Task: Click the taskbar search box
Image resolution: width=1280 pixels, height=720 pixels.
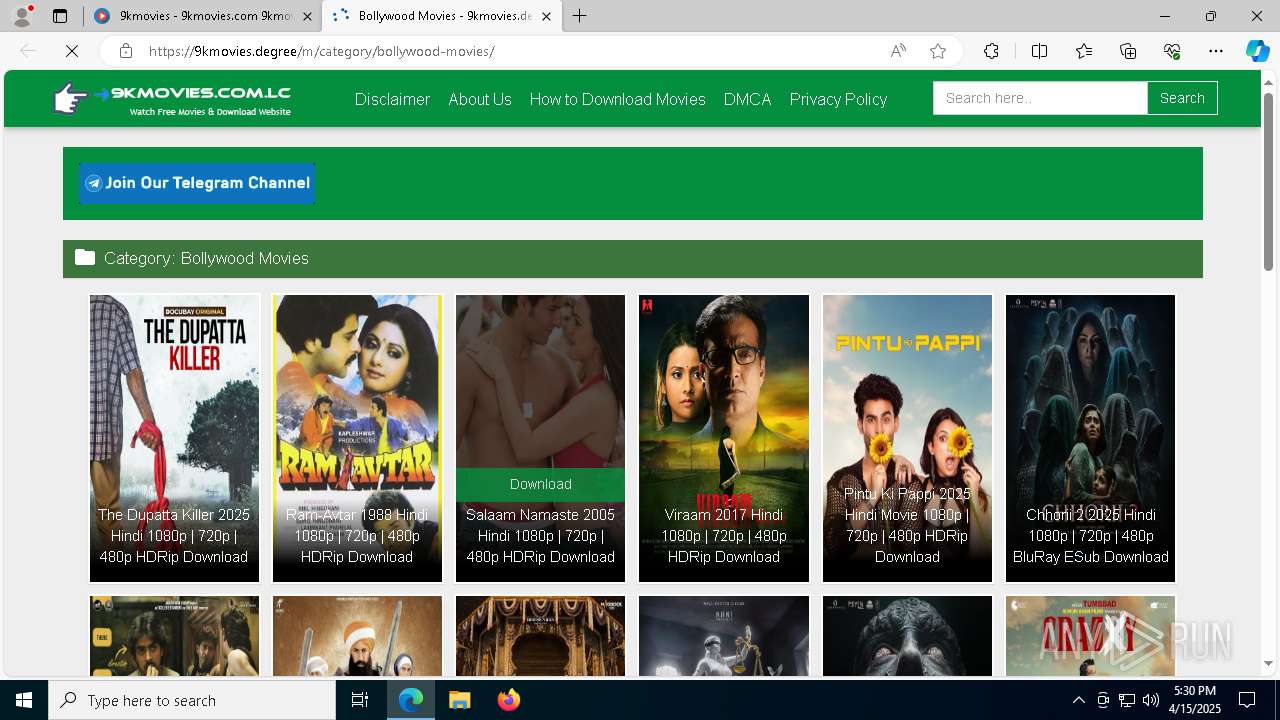Action: 192,700
